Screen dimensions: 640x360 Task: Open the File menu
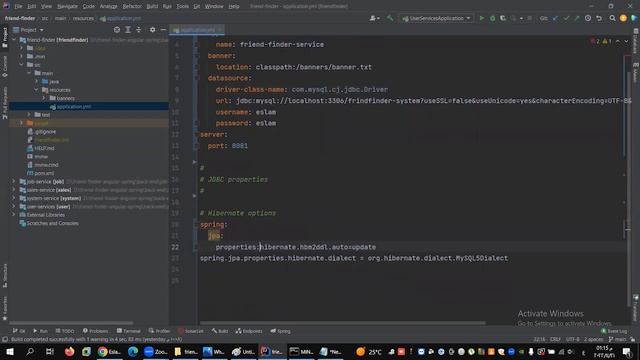18,6
